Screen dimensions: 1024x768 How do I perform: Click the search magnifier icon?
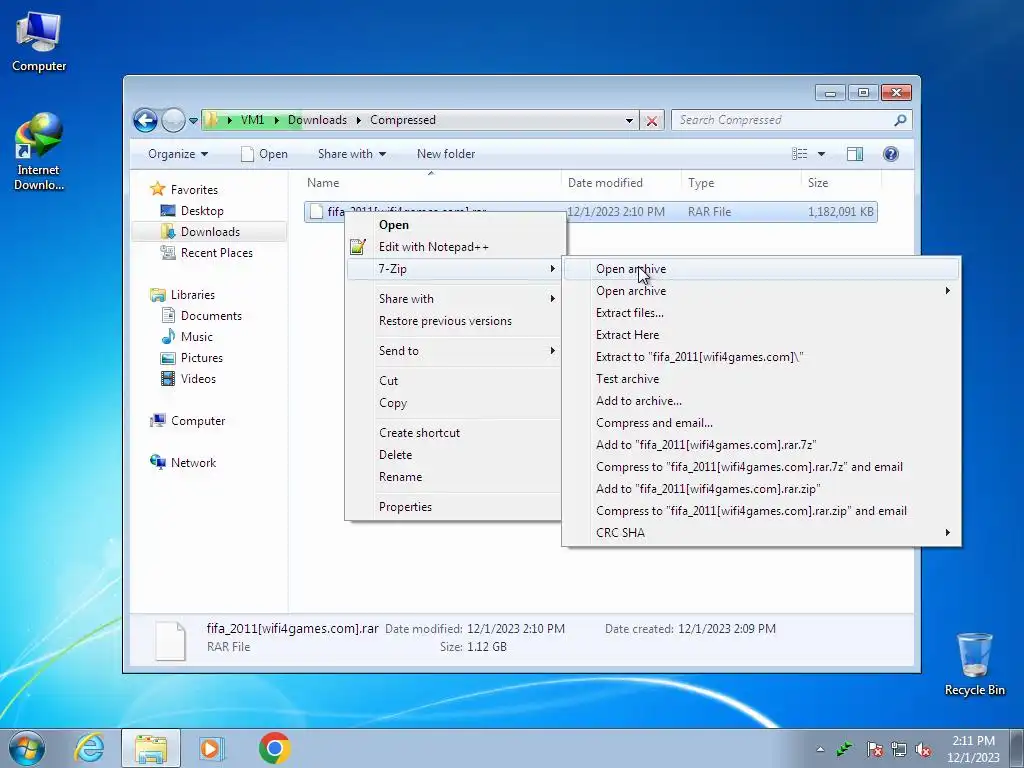click(900, 120)
